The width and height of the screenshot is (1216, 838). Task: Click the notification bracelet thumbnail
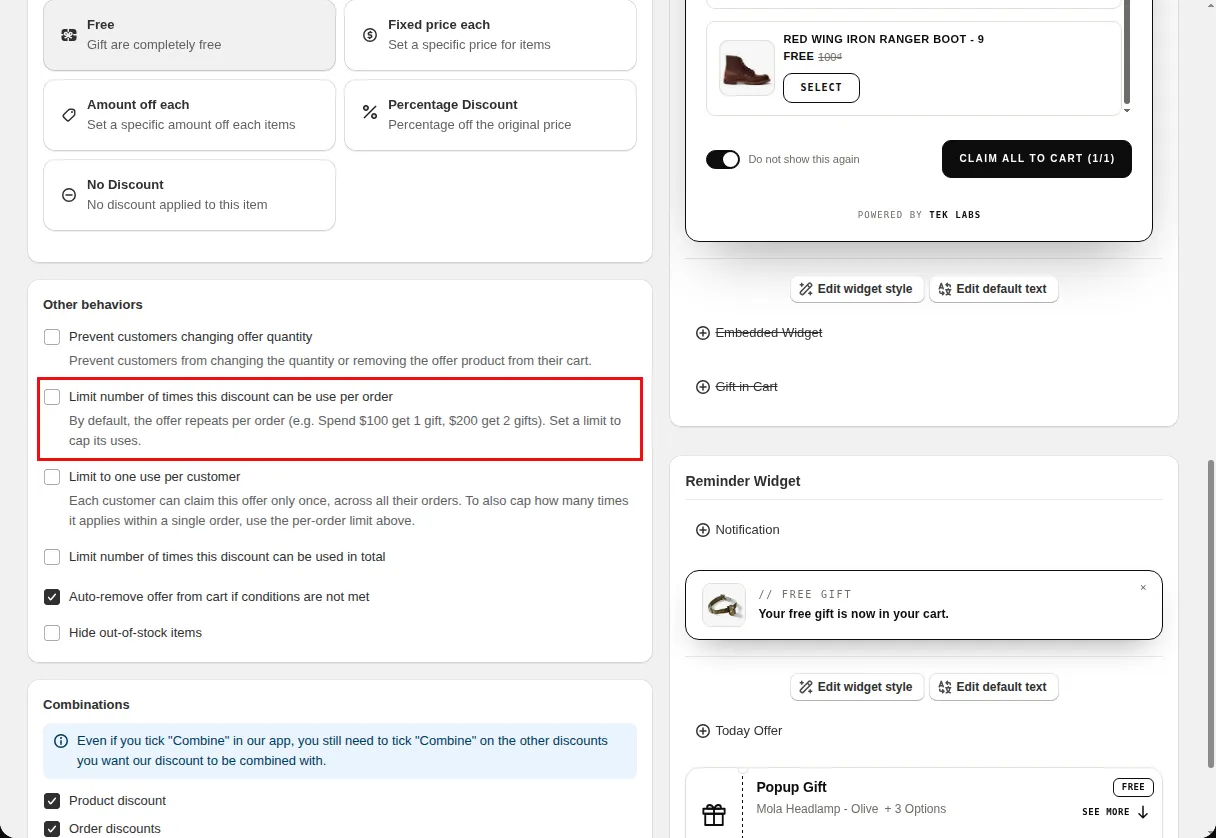(724, 605)
